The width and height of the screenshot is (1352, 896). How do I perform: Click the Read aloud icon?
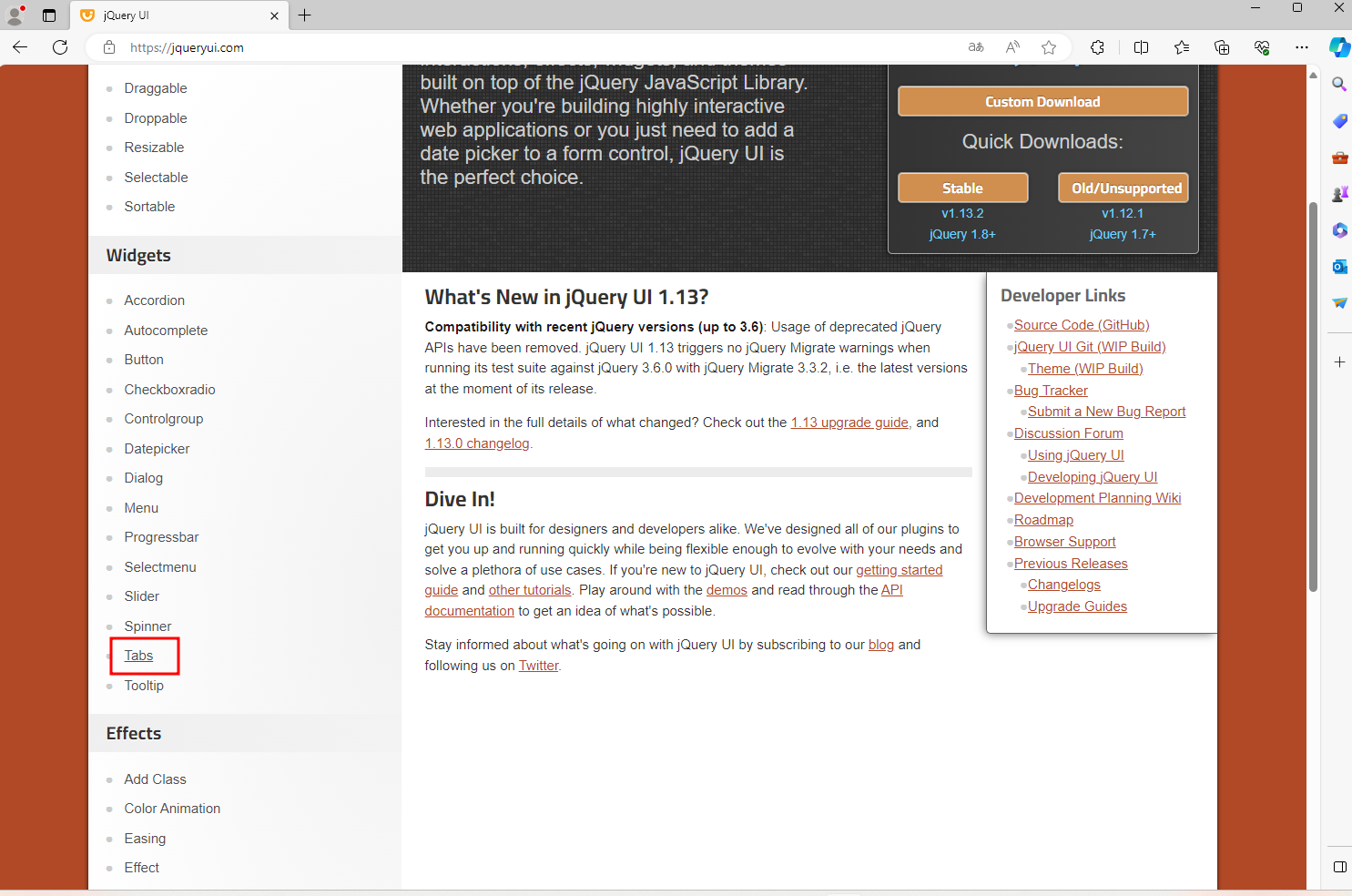[1012, 47]
